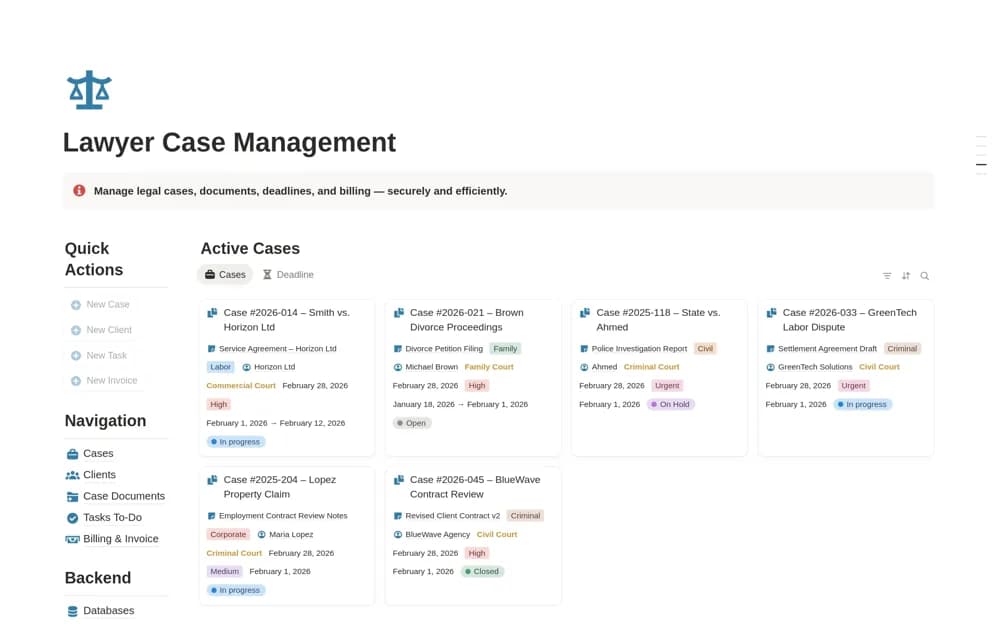Click the Open status badge
The image size is (1000, 624).
pyautogui.click(x=412, y=423)
